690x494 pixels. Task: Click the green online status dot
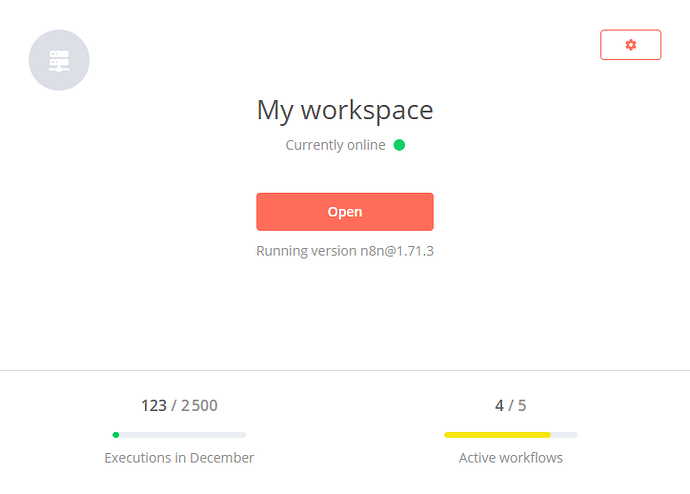(399, 145)
